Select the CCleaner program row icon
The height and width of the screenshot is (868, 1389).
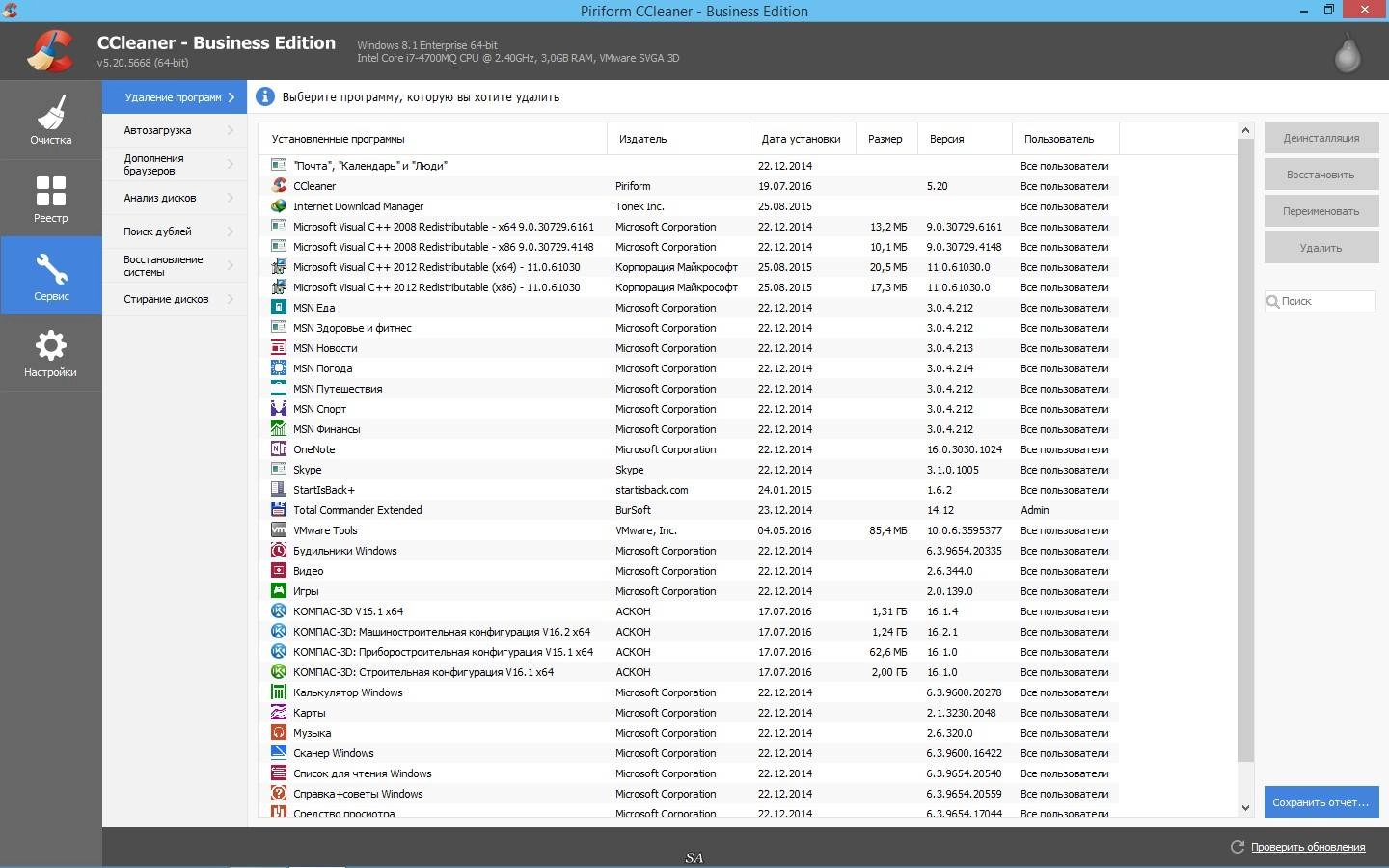coord(279,185)
